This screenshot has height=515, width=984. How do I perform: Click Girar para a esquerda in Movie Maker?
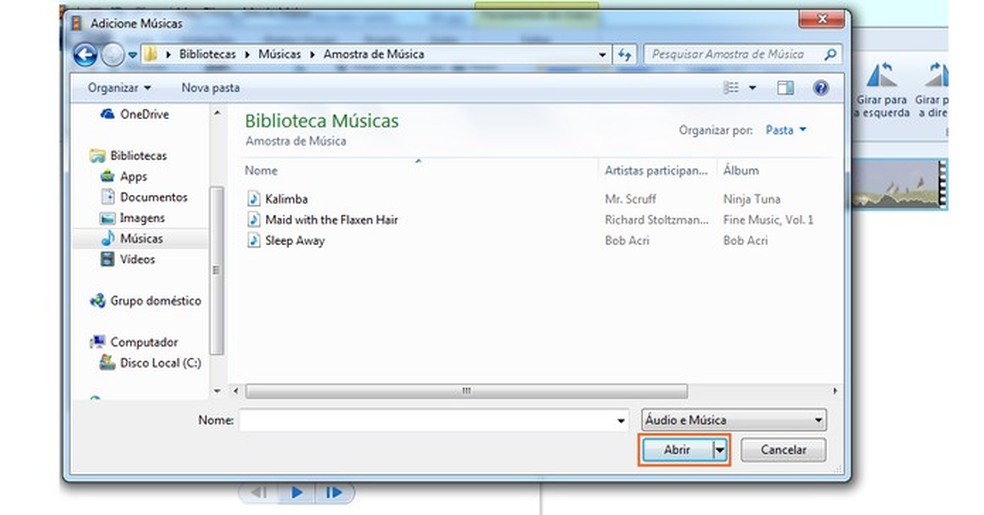tap(882, 89)
